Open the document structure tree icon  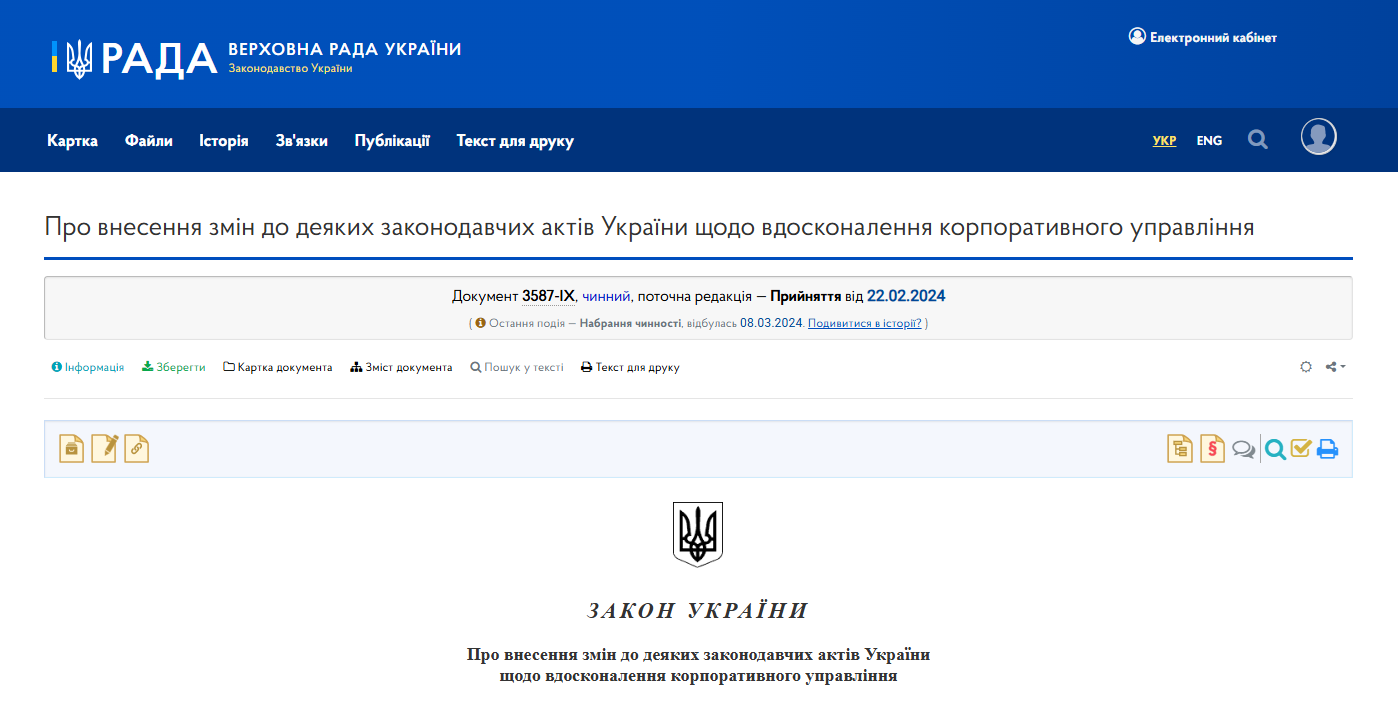coord(1180,448)
